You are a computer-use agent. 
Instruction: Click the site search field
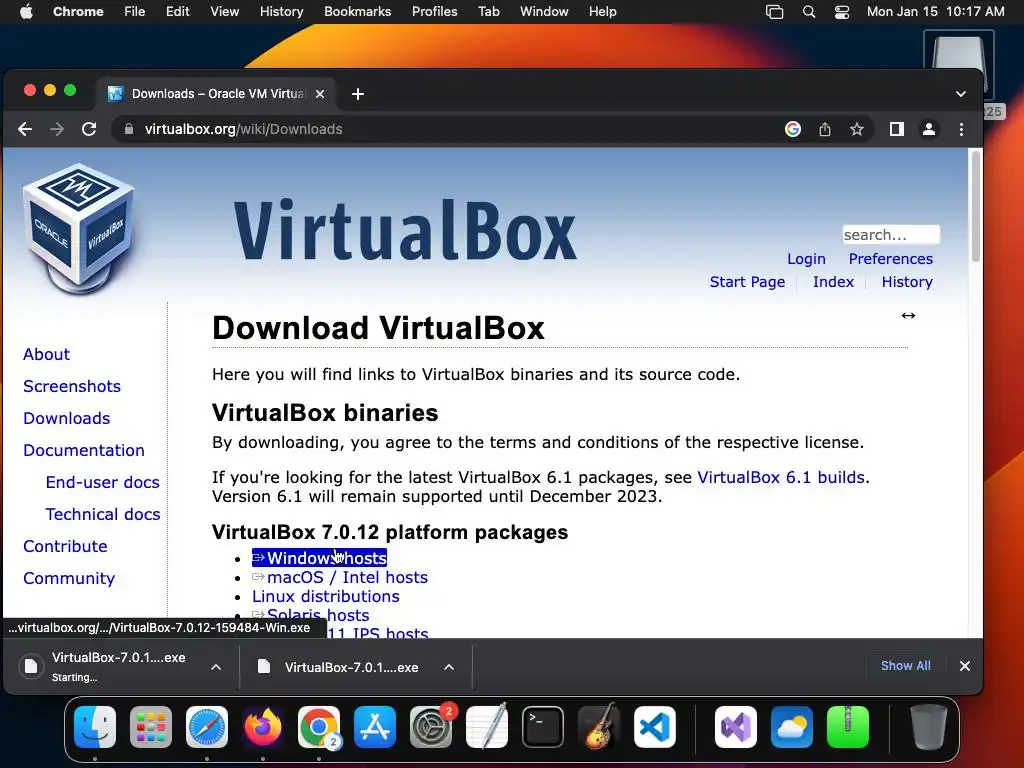tap(891, 234)
